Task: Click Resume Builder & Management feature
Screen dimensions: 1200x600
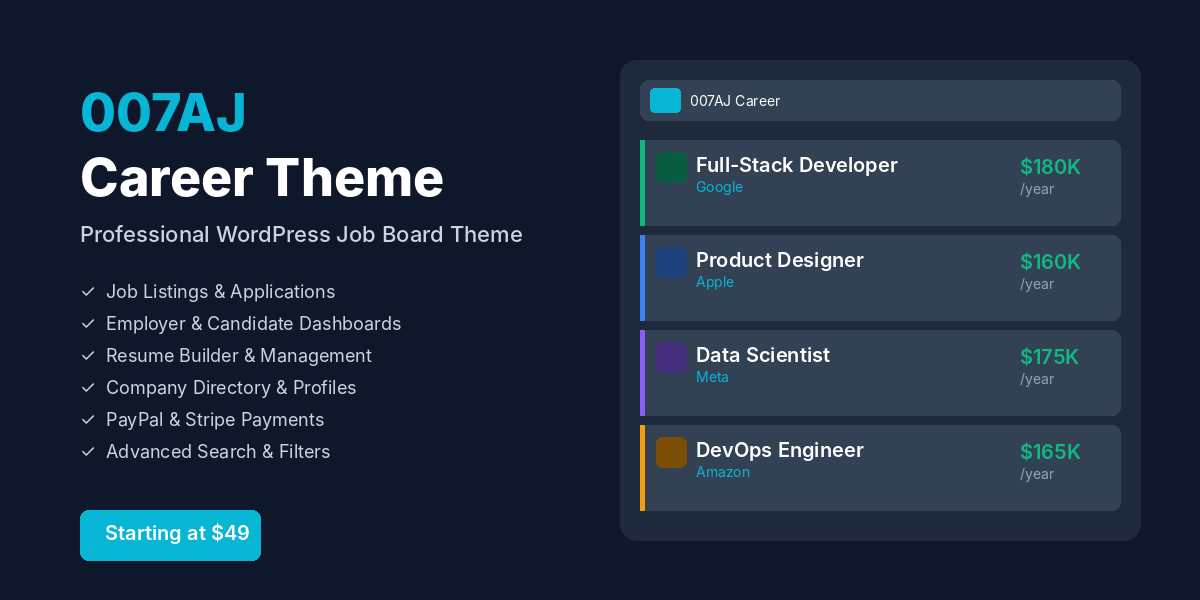Action: click(239, 356)
